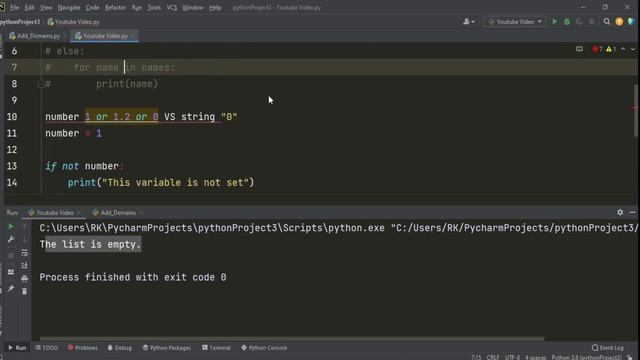Click the red errors count indicator

(x=598, y=49)
